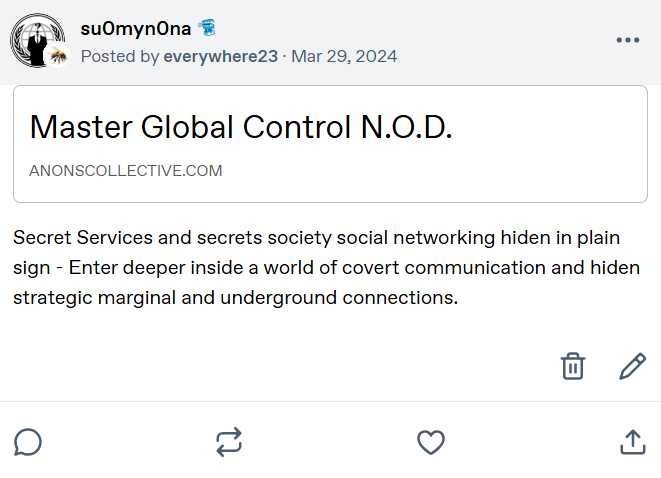Edit post using the pencil icon

632,366
